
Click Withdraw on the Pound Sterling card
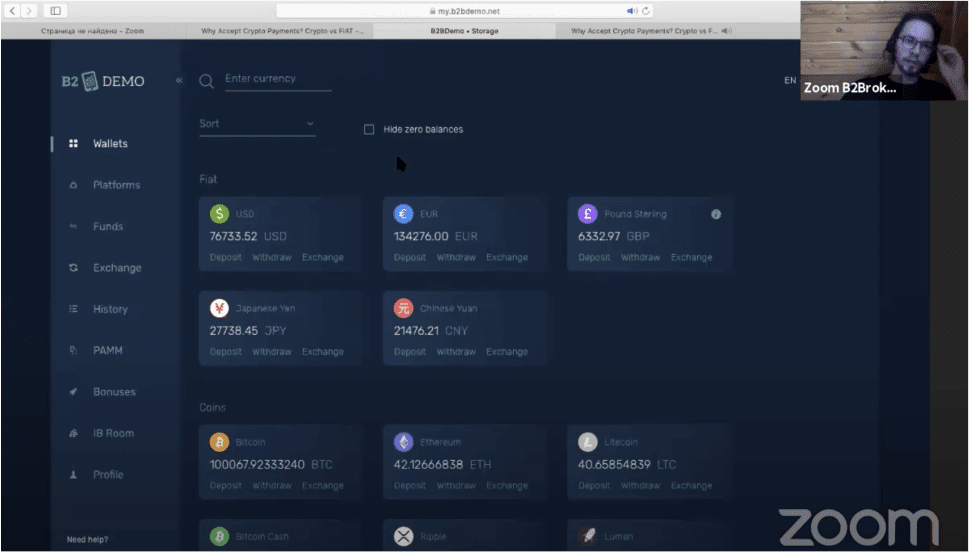click(x=641, y=257)
